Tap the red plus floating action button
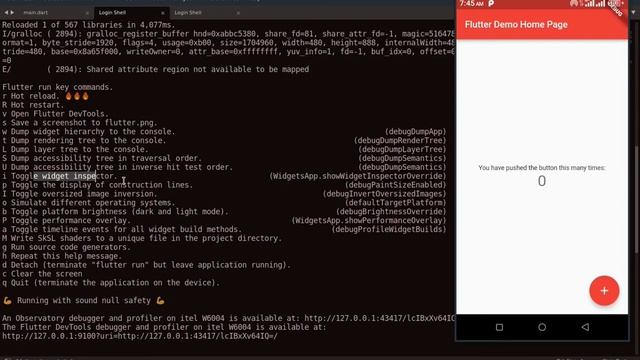The width and height of the screenshot is (640, 360). (x=604, y=291)
